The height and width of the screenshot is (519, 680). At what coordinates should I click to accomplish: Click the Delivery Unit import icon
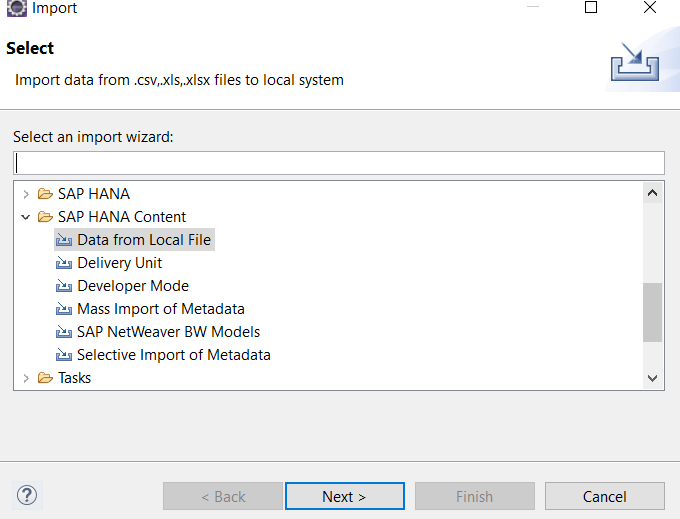pos(64,263)
